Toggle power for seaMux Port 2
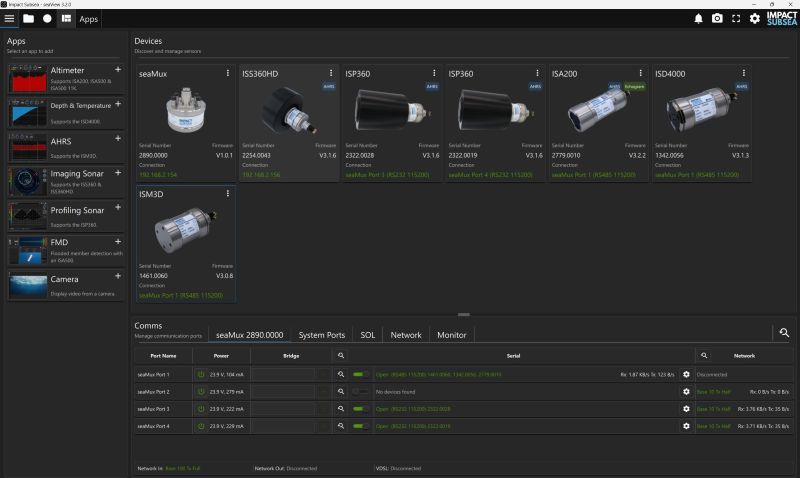Image resolution: width=800 pixels, height=478 pixels. [201, 392]
